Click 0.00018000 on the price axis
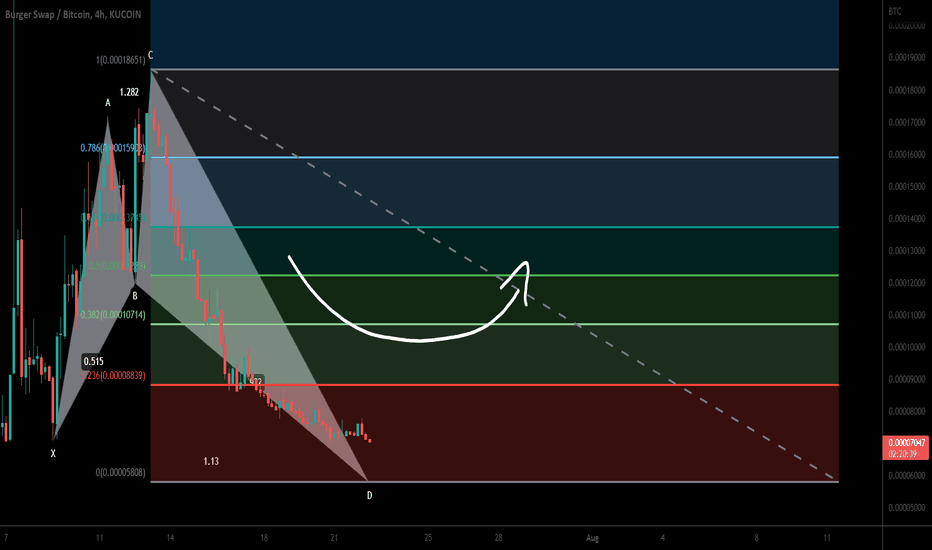Viewport: 932px width, 550px height. click(906, 90)
